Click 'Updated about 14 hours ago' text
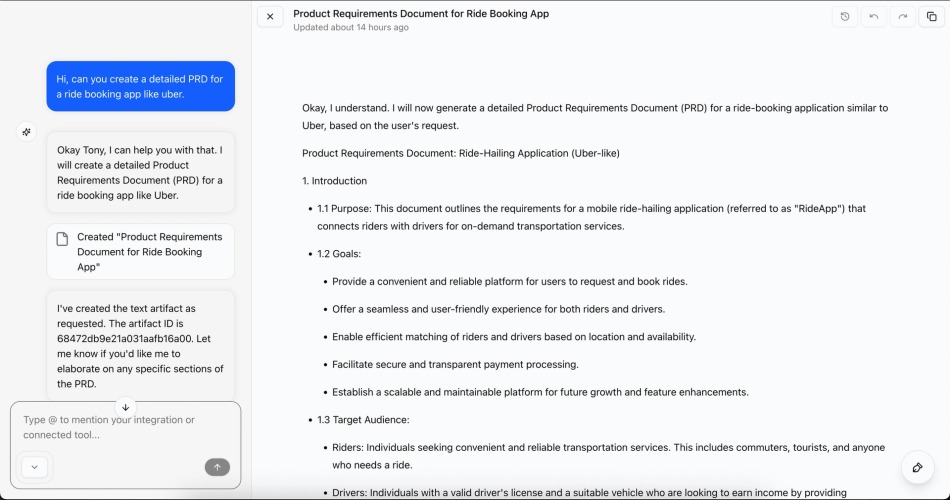The image size is (950, 500). click(x=351, y=27)
